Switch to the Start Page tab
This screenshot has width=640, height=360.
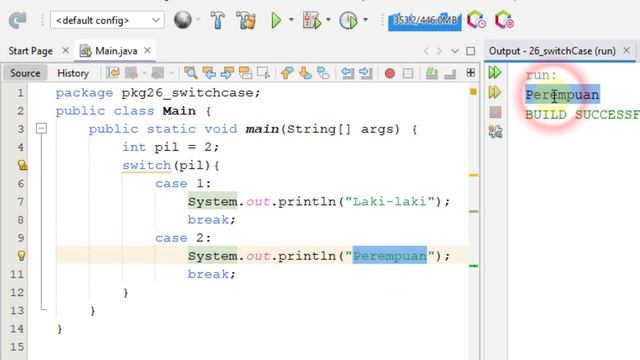[x=31, y=51]
